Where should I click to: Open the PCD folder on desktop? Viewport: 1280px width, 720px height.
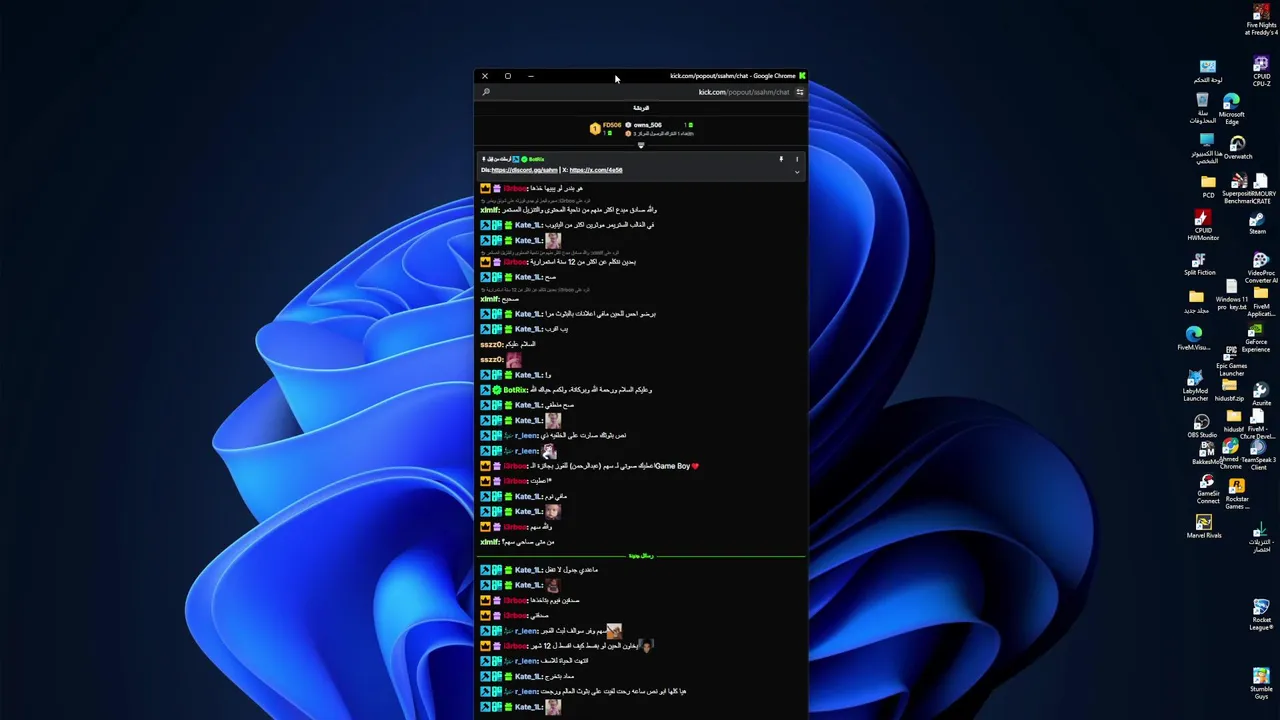click(1208, 187)
